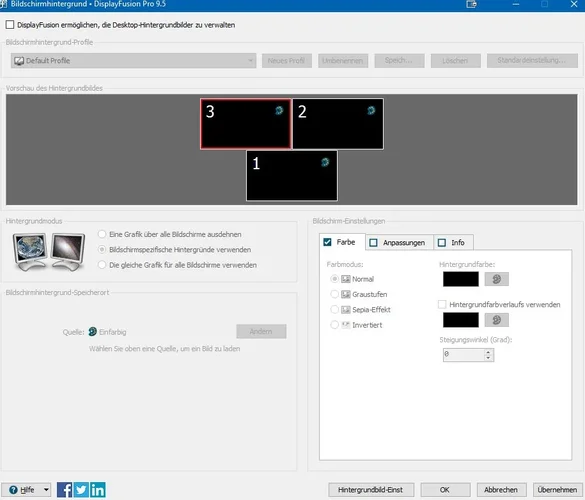The width and height of the screenshot is (585, 500).
Task: Select monitor 2 in the preview
Action: (x=338, y=124)
